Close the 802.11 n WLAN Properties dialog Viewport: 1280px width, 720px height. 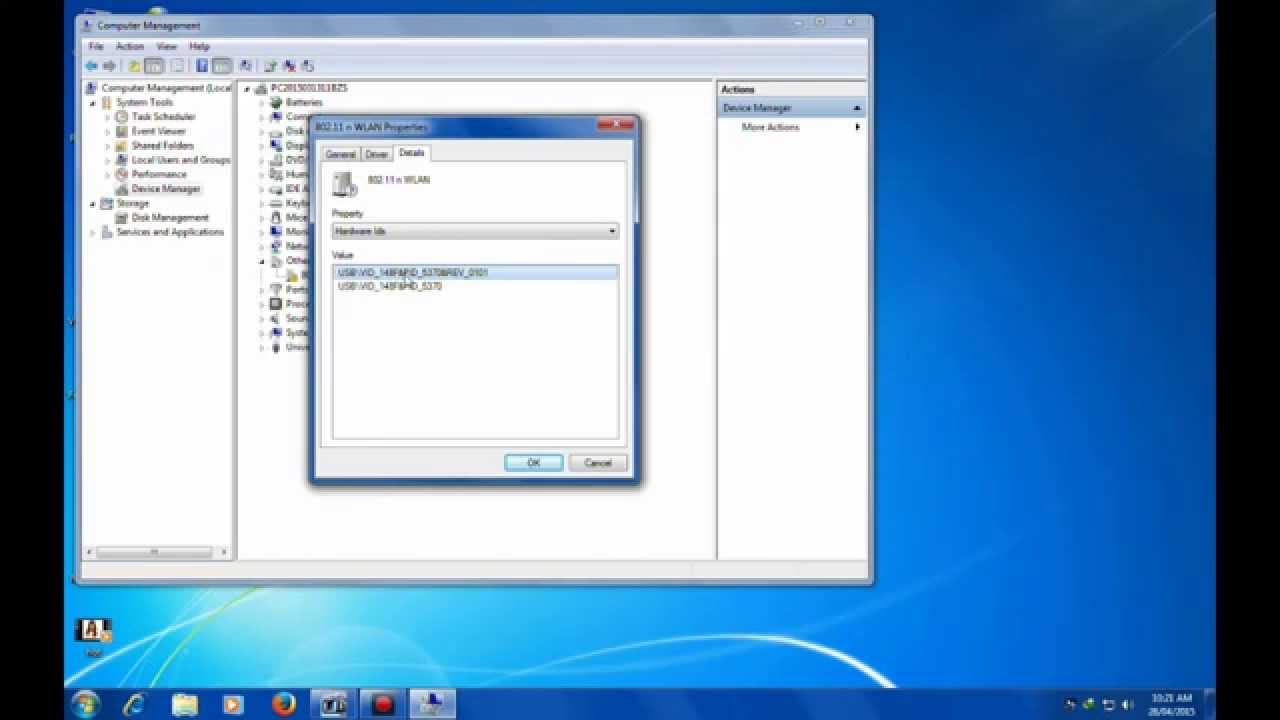[616, 126]
